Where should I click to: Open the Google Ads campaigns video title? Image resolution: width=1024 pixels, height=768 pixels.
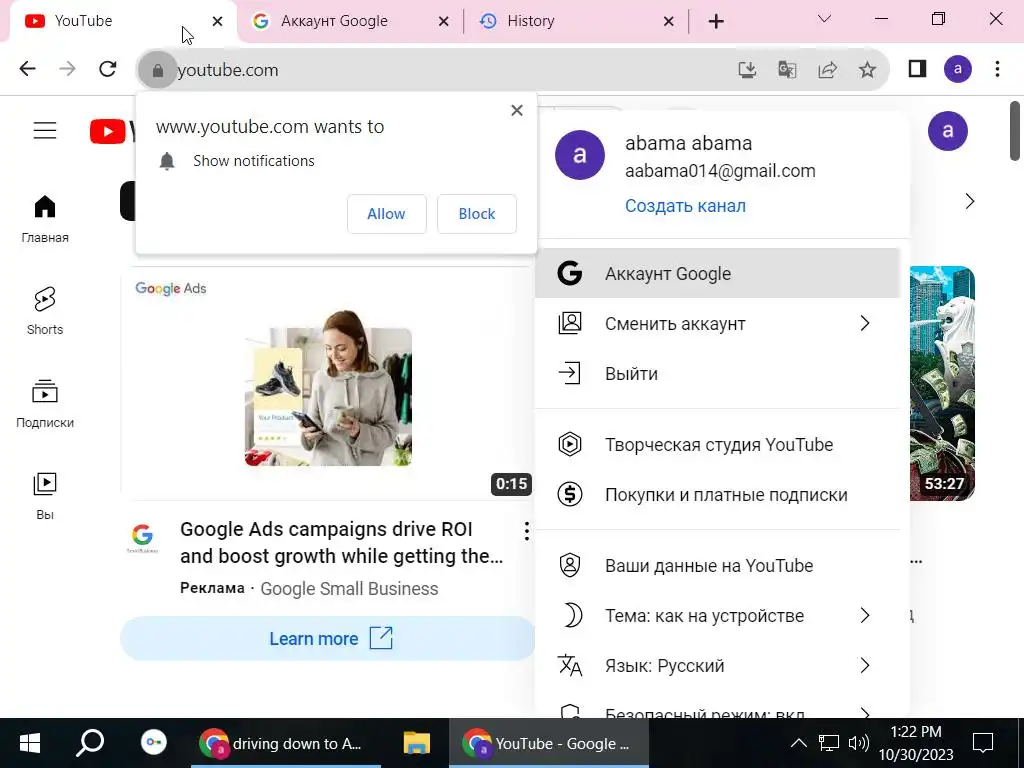point(342,542)
